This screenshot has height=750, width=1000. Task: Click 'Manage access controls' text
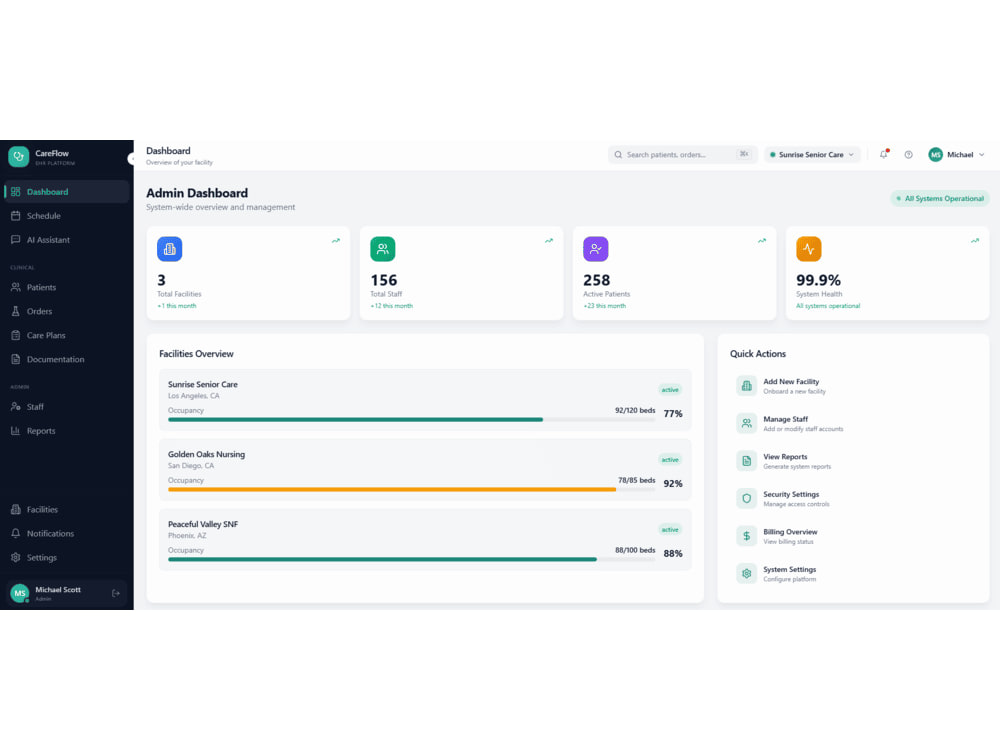pyautogui.click(x=796, y=504)
